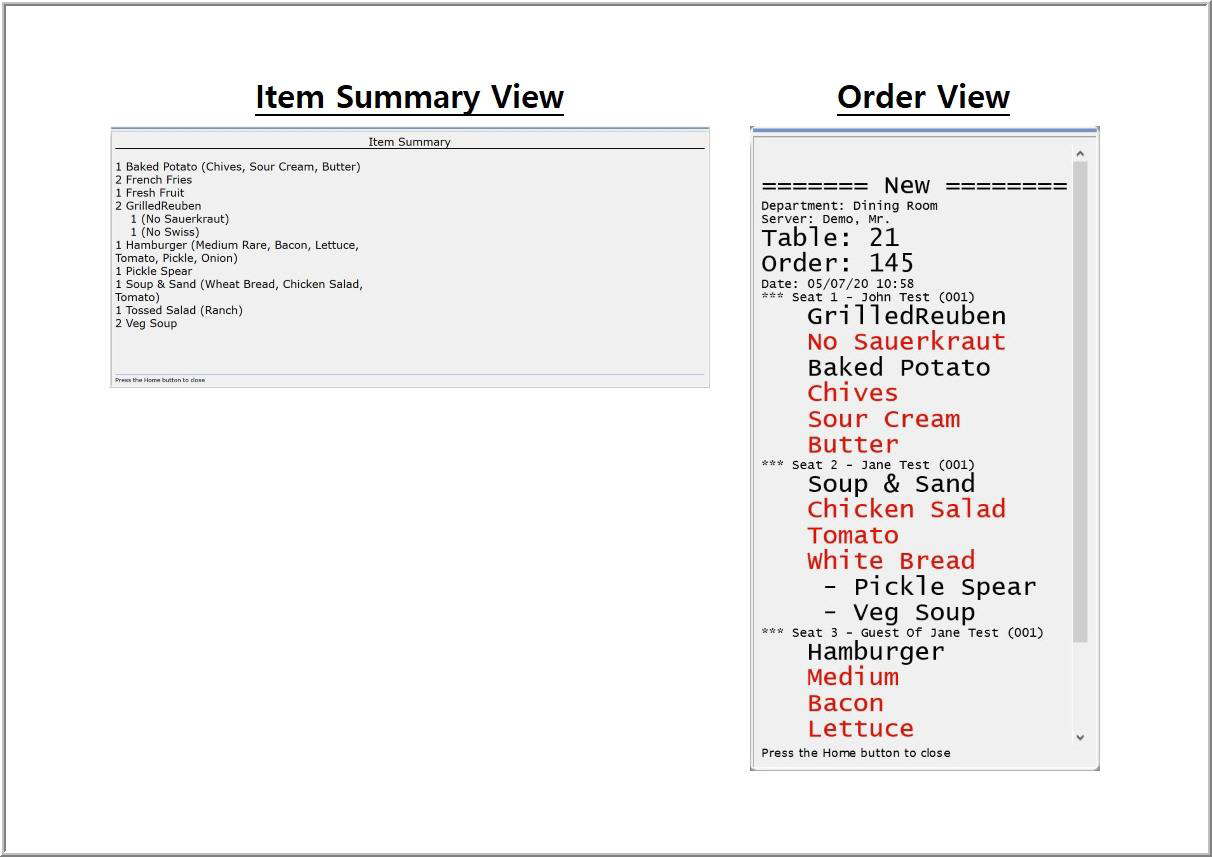Select the Item Summary View heading
This screenshot has width=1212, height=857.
[409, 97]
